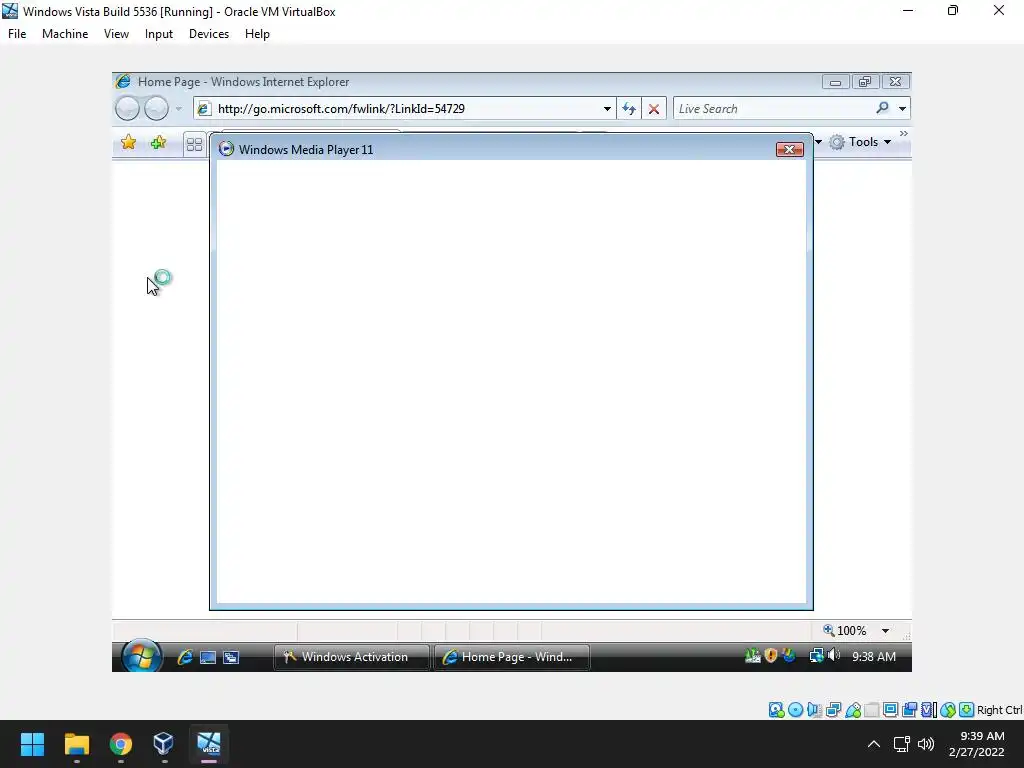Click the address bar URL field

pyautogui.click(x=405, y=108)
